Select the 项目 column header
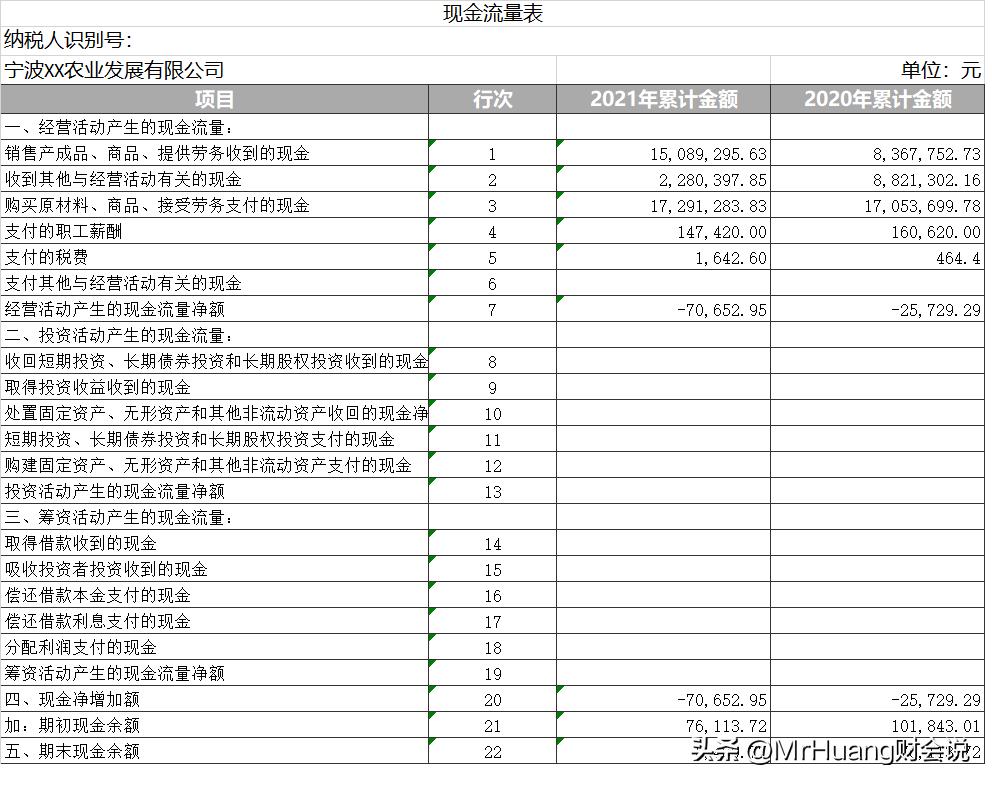992x785 pixels. click(215, 100)
